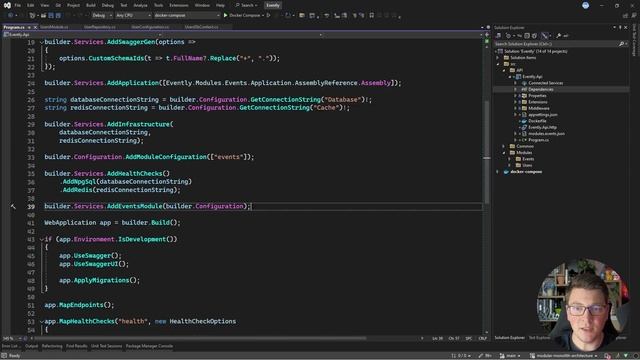Image resolution: width=640 pixels, height=360 pixels.
Task: Expand the Middleware folder
Action: pos(516,109)
